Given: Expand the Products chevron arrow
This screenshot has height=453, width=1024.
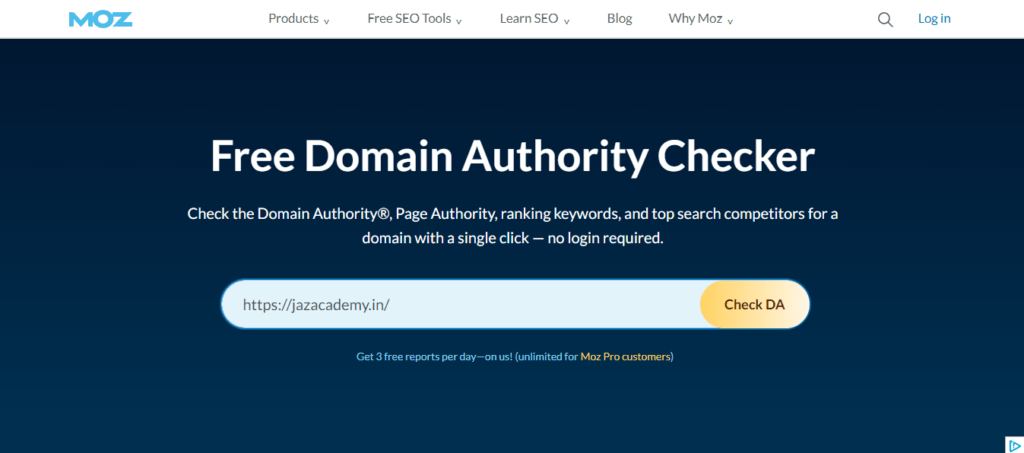Looking at the screenshot, I should click(x=327, y=21).
